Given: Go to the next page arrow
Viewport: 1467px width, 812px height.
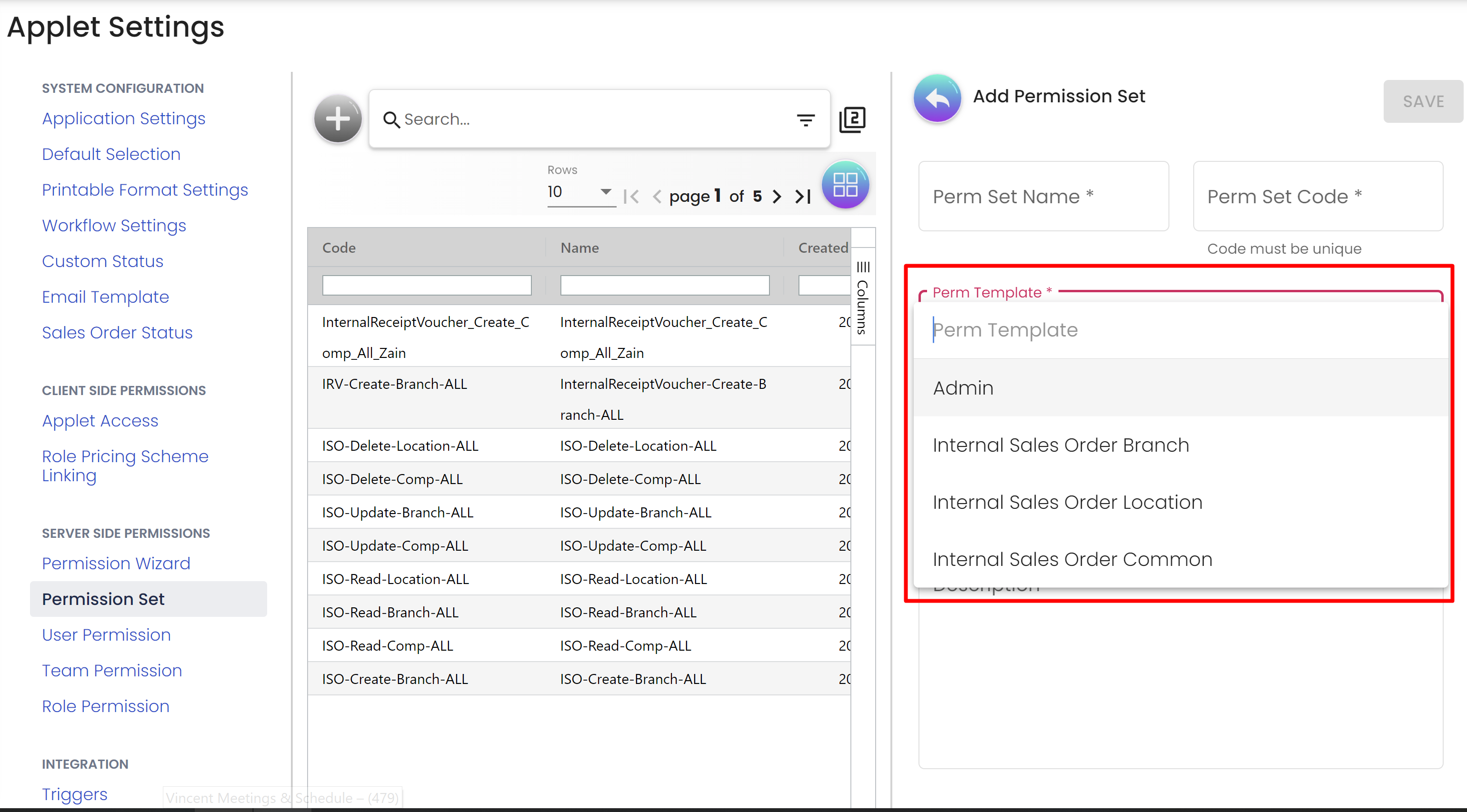Looking at the screenshot, I should [777, 197].
